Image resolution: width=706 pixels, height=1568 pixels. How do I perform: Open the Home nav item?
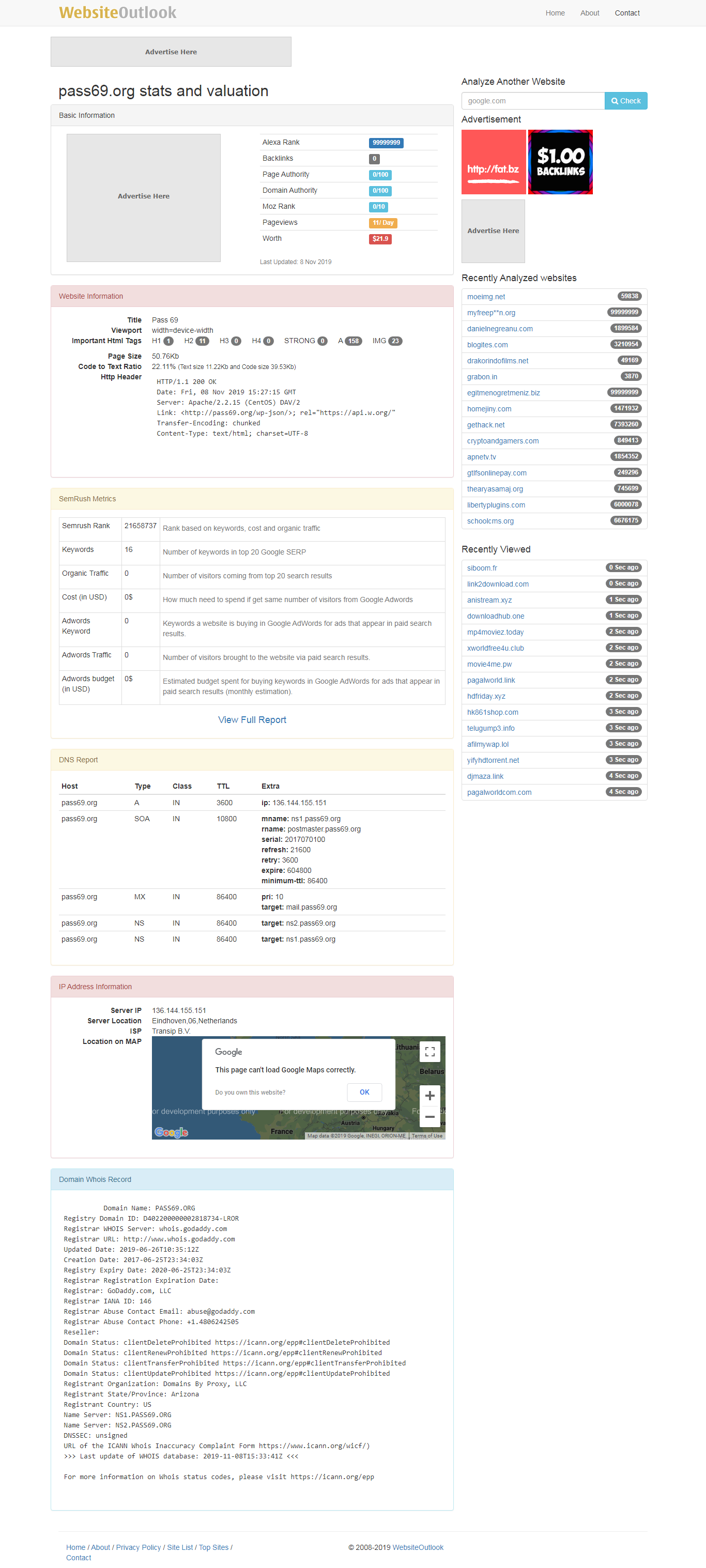pos(555,13)
